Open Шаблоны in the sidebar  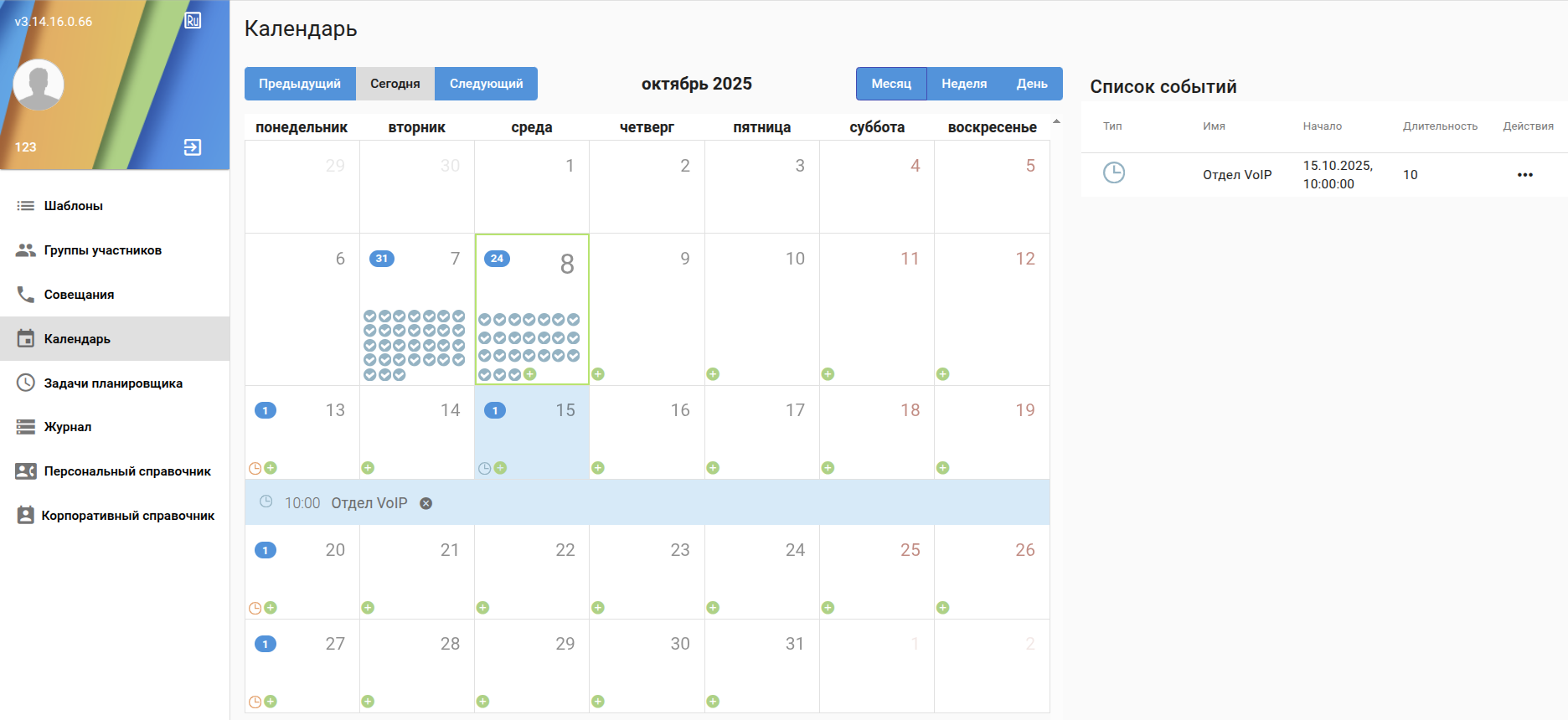(x=74, y=206)
